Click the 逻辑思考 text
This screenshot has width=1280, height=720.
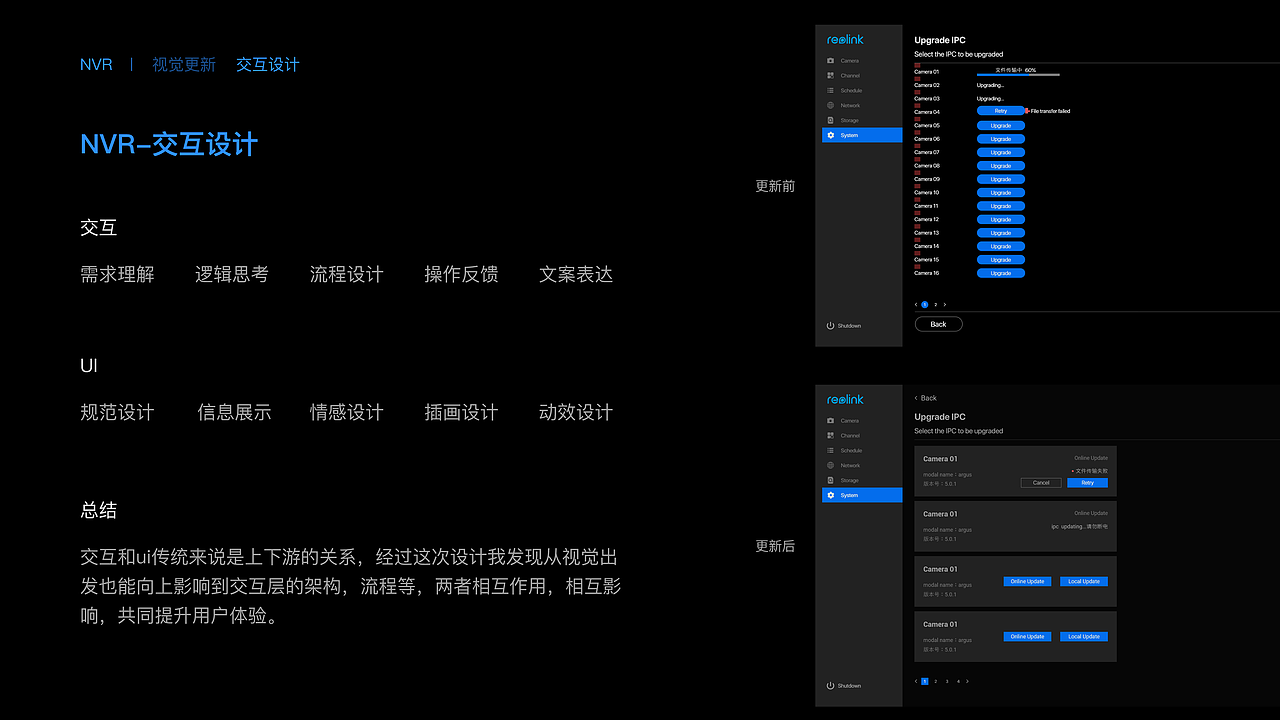(x=232, y=274)
